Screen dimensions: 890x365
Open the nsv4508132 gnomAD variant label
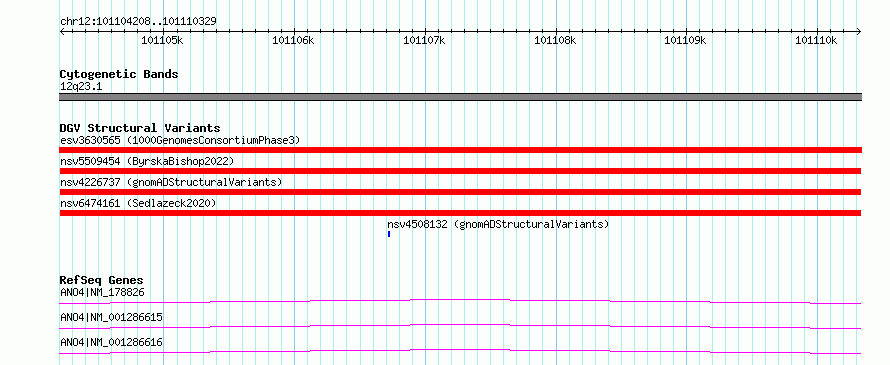pyautogui.click(x=498, y=224)
